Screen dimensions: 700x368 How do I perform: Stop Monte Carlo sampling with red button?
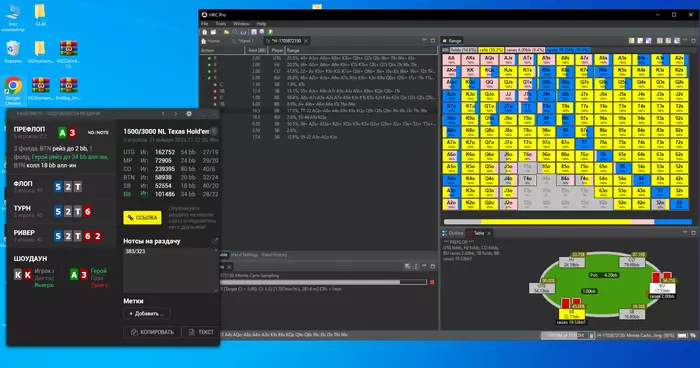(432, 282)
